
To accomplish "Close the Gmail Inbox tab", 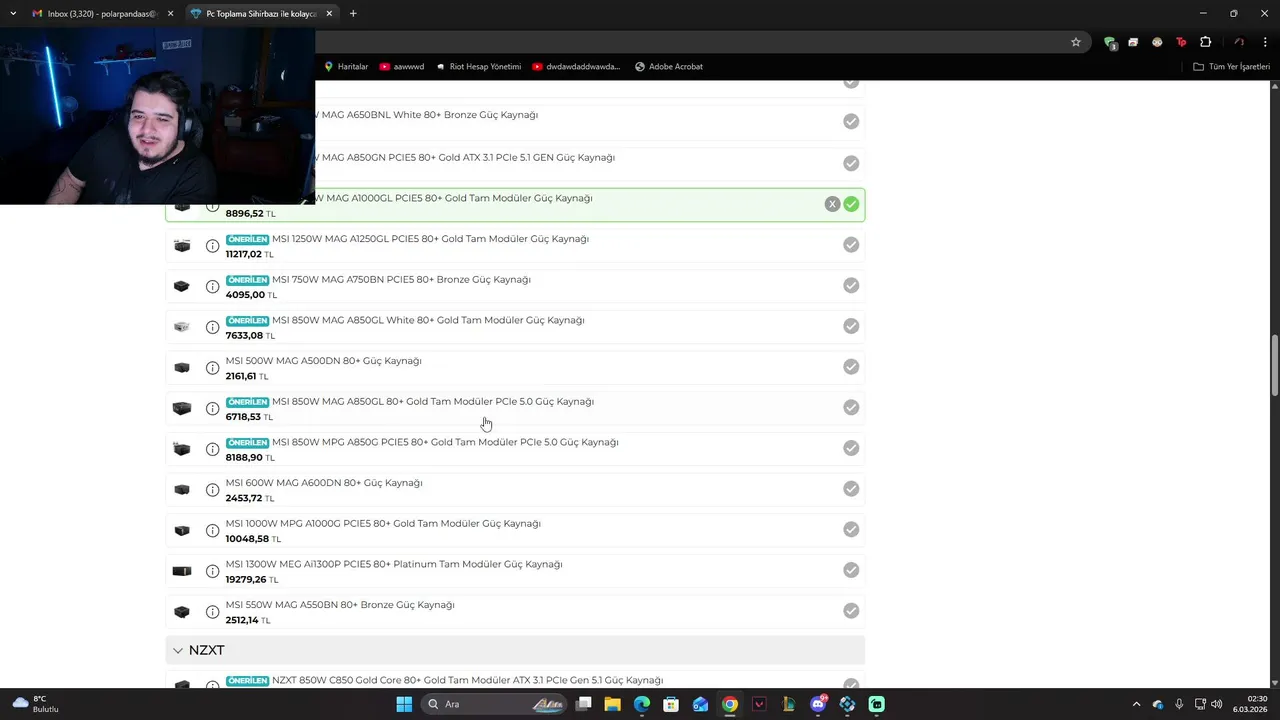I will click(170, 14).
